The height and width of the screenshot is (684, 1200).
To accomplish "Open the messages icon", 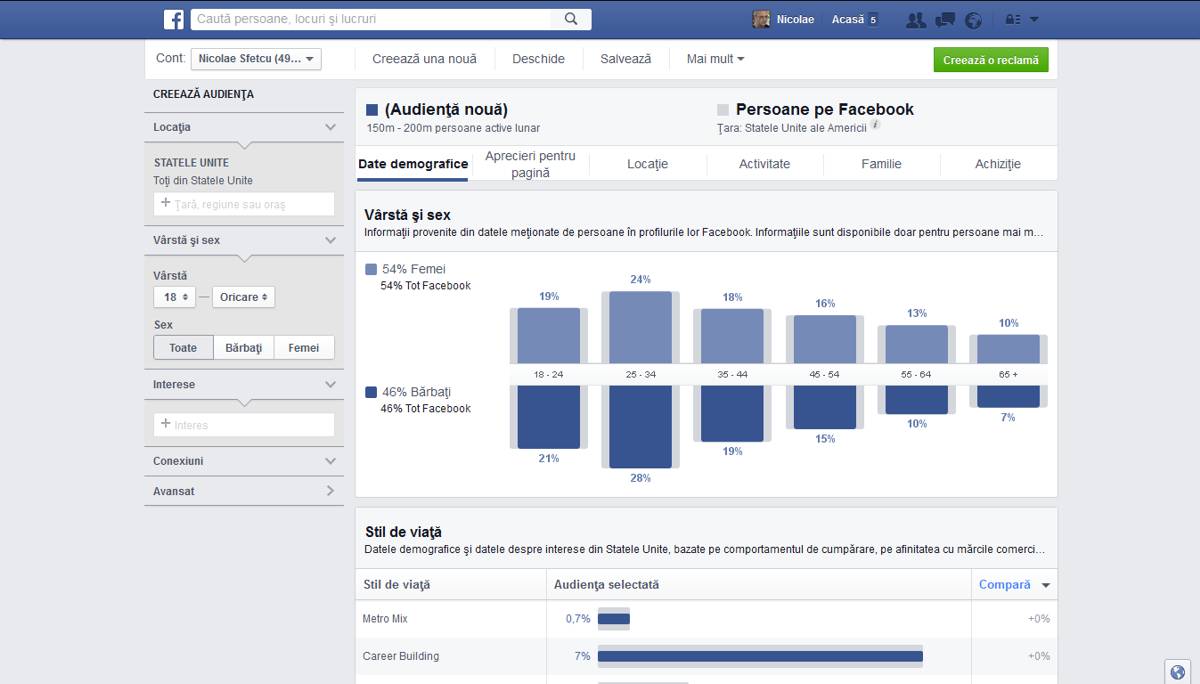I will tap(945, 20).
